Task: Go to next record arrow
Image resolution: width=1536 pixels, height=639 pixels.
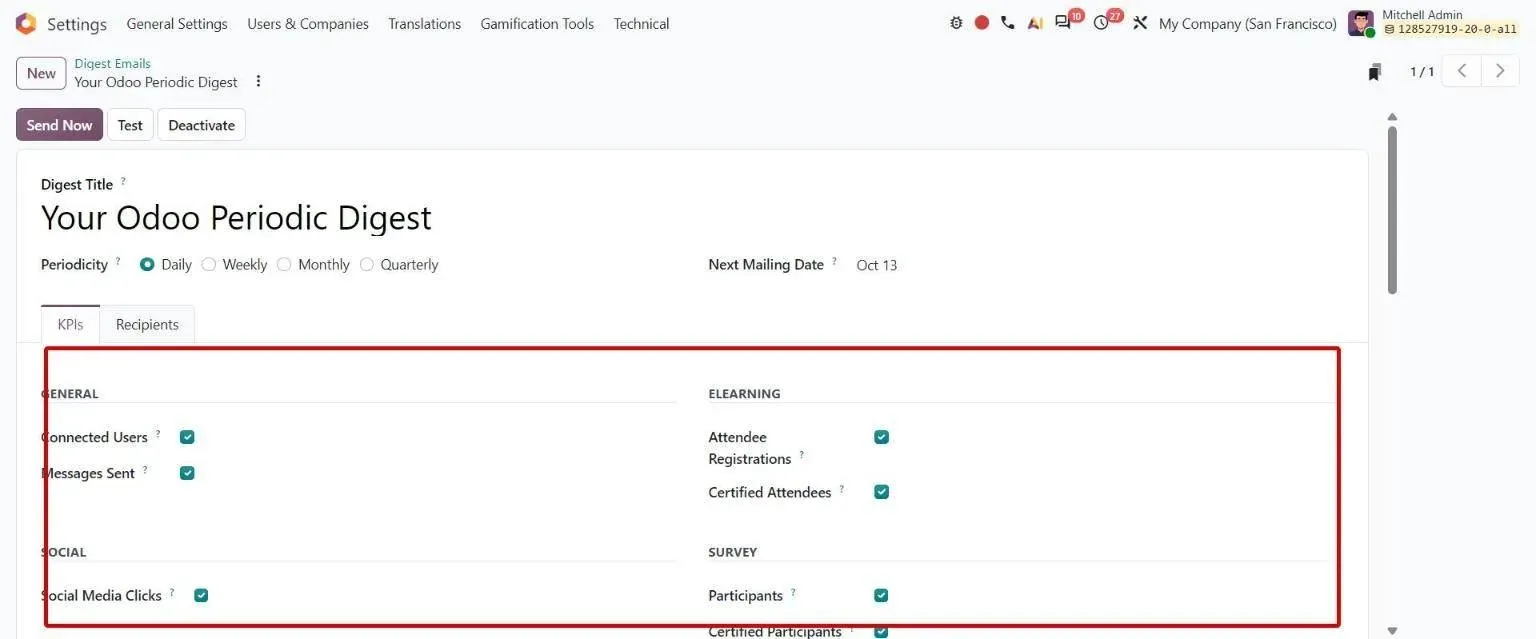Action: click(1500, 71)
